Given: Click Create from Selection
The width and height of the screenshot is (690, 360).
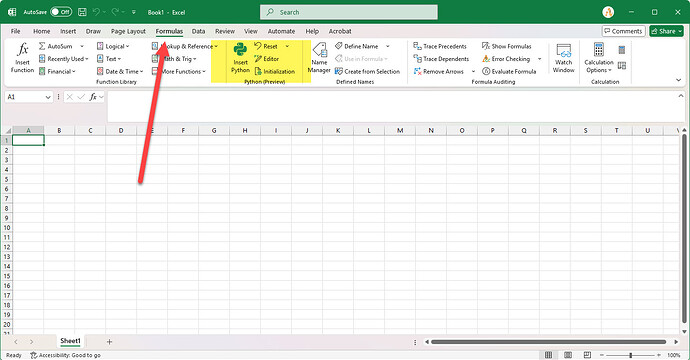Looking at the screenshot, I should 367,71.
